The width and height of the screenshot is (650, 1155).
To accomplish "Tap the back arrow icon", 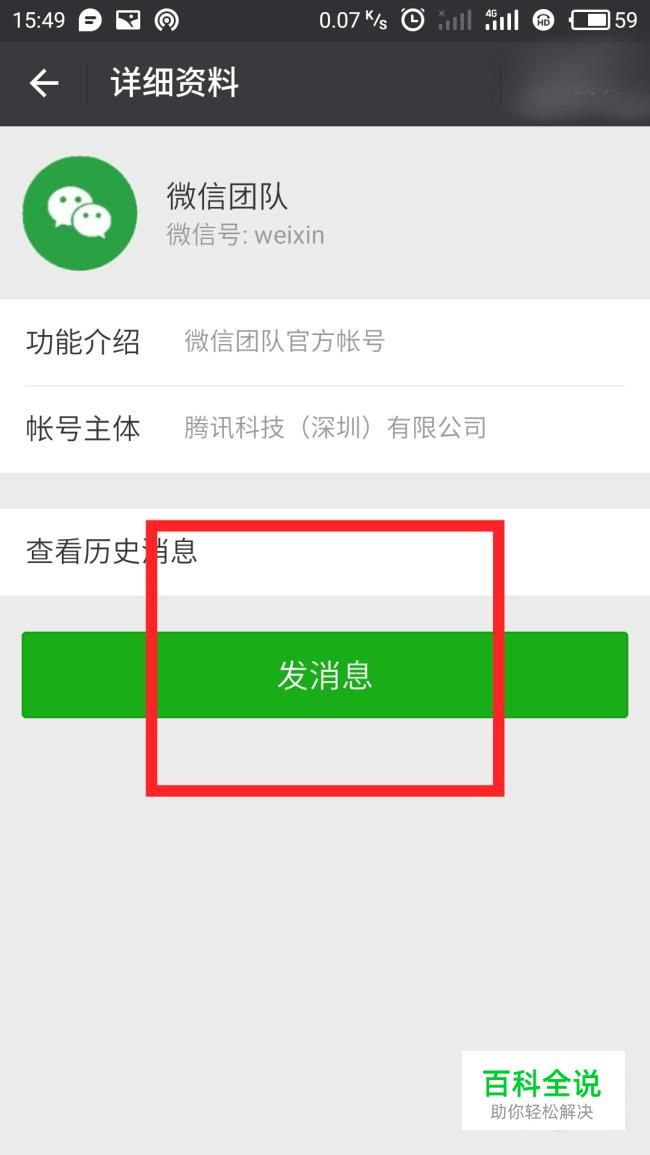I will (x=43, y=83).
